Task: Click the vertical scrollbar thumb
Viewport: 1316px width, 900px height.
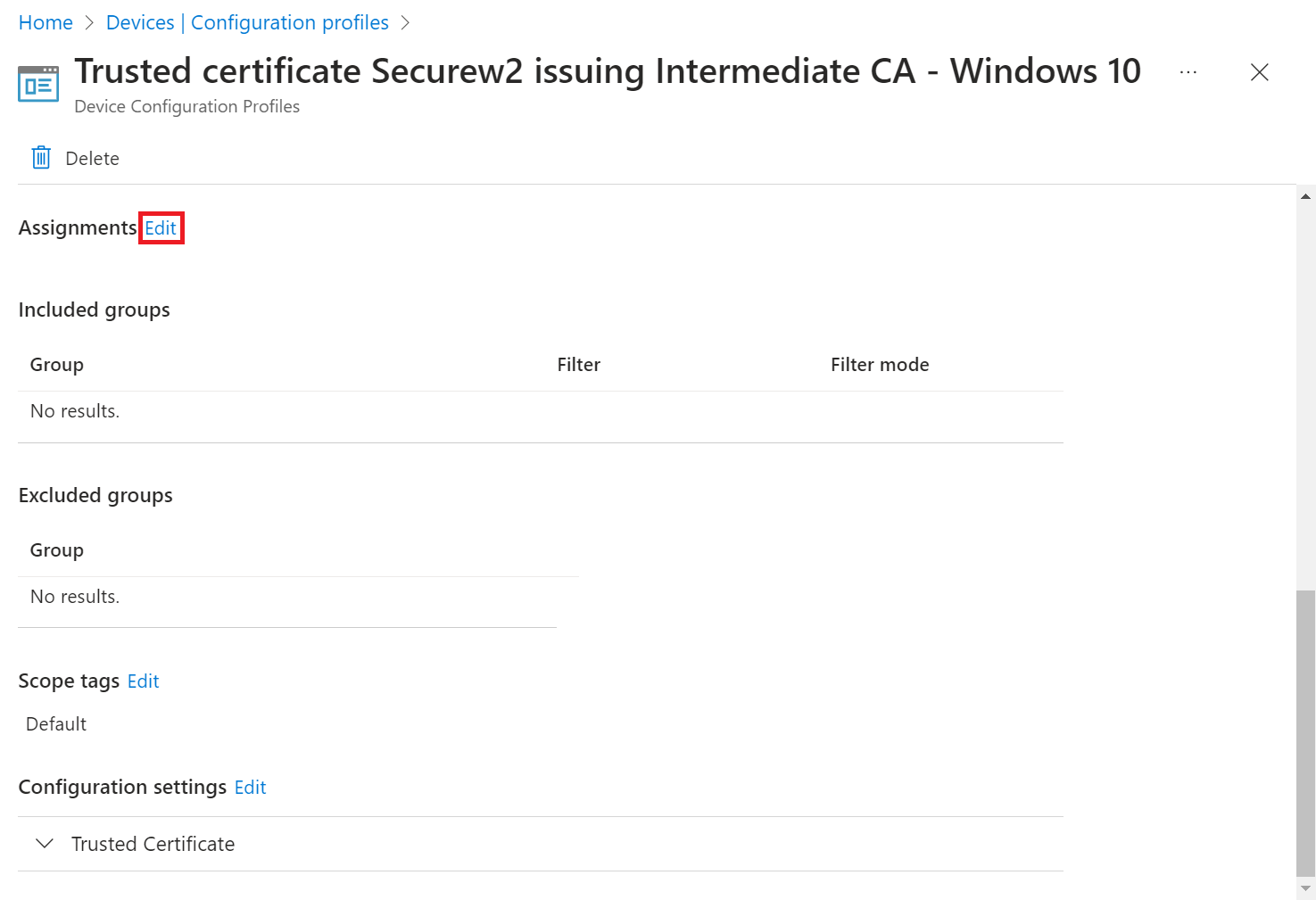Action: click(1306, 731)
